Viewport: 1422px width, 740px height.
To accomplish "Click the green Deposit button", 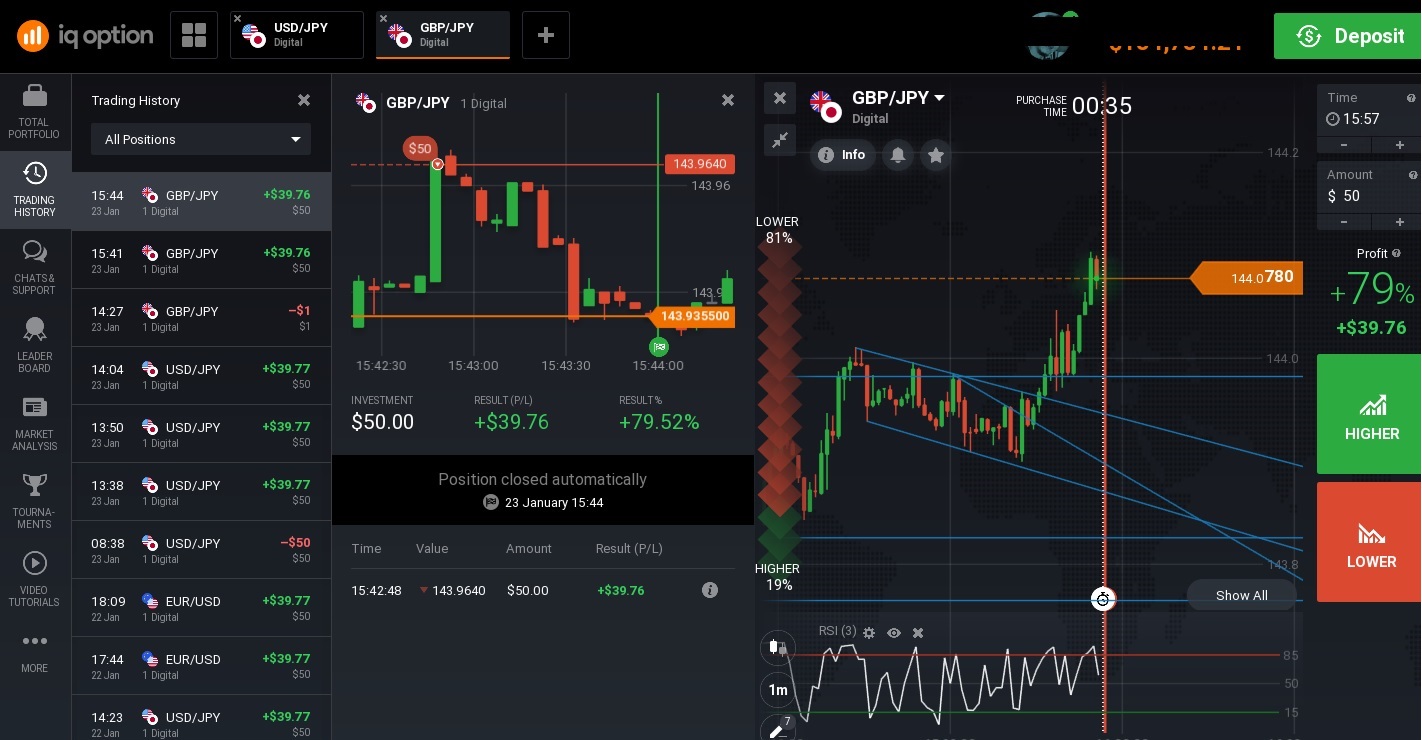I will 1347,36.
